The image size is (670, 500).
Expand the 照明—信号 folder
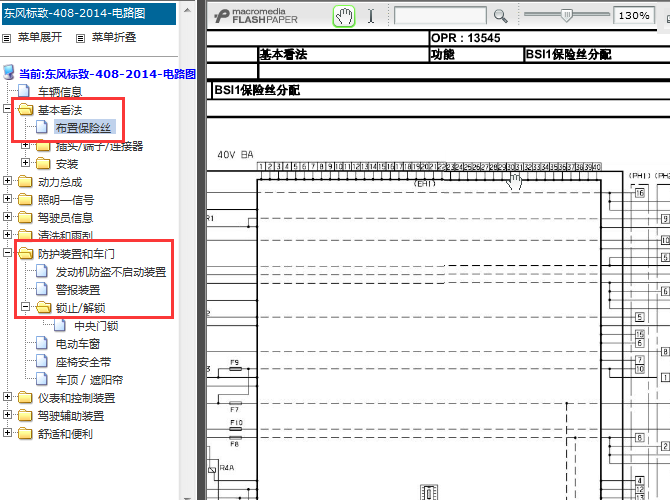(x=7, y=198)
